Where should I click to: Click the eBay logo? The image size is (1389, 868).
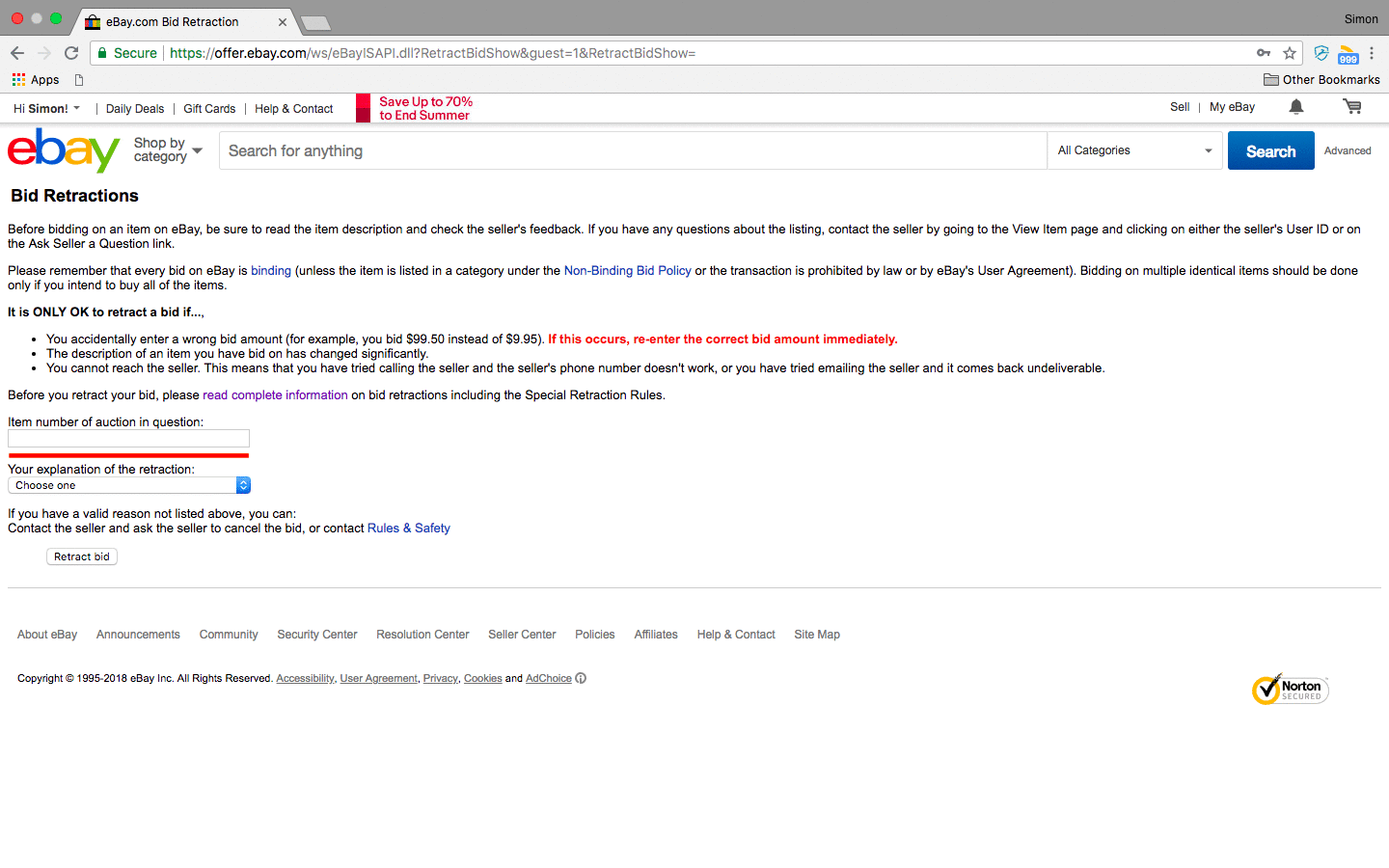click(64, 150)
